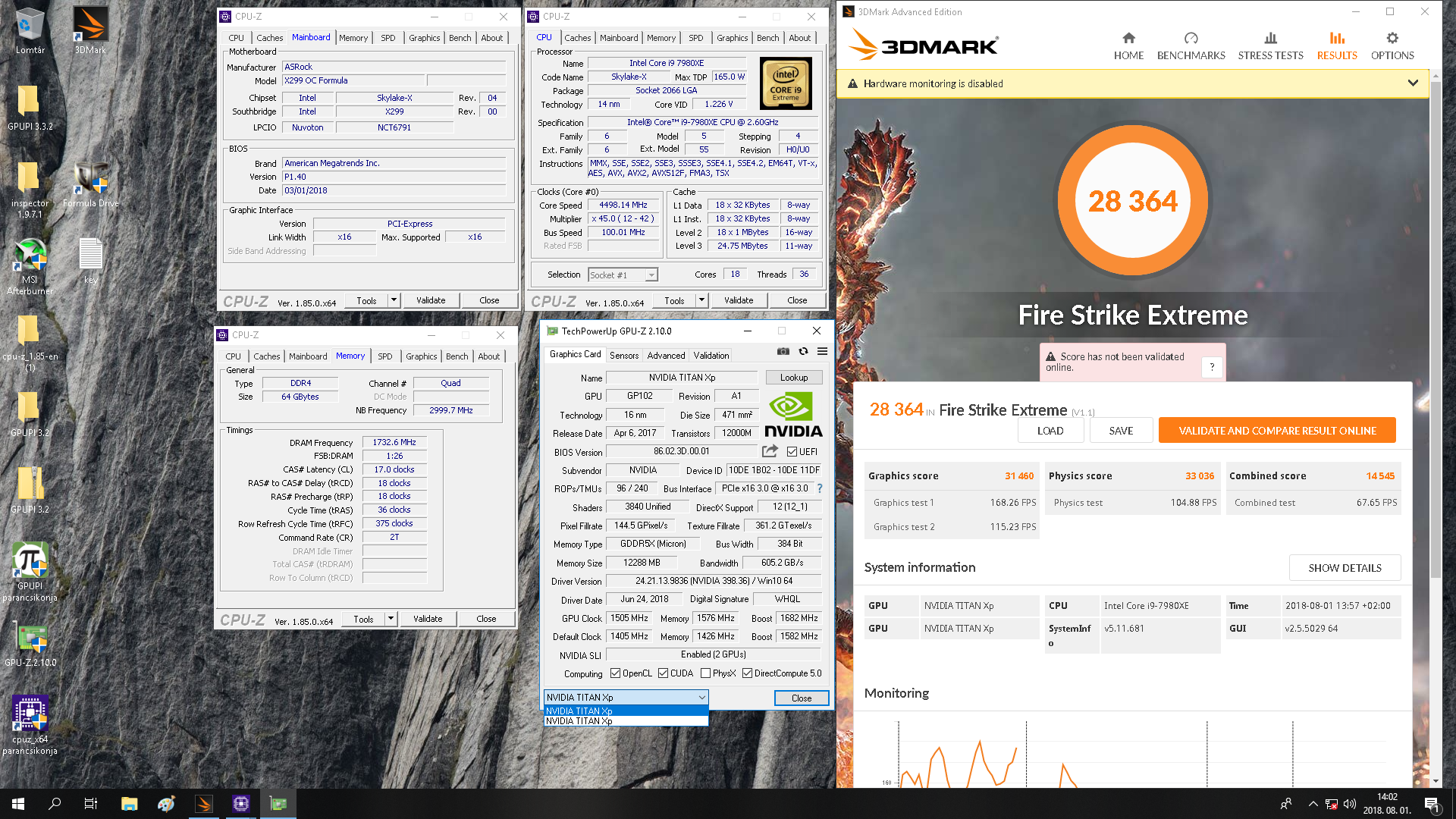Choose highlighted NVIDIA TITAN Xp list entry
The width and height of the screenshot is (1456, 819).
pos(626,711)
